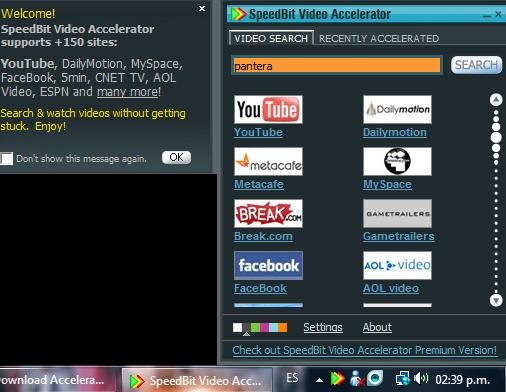Open the Premium Version promotion link
Viewport: 506px width, 392px height.
coord(365,350)
